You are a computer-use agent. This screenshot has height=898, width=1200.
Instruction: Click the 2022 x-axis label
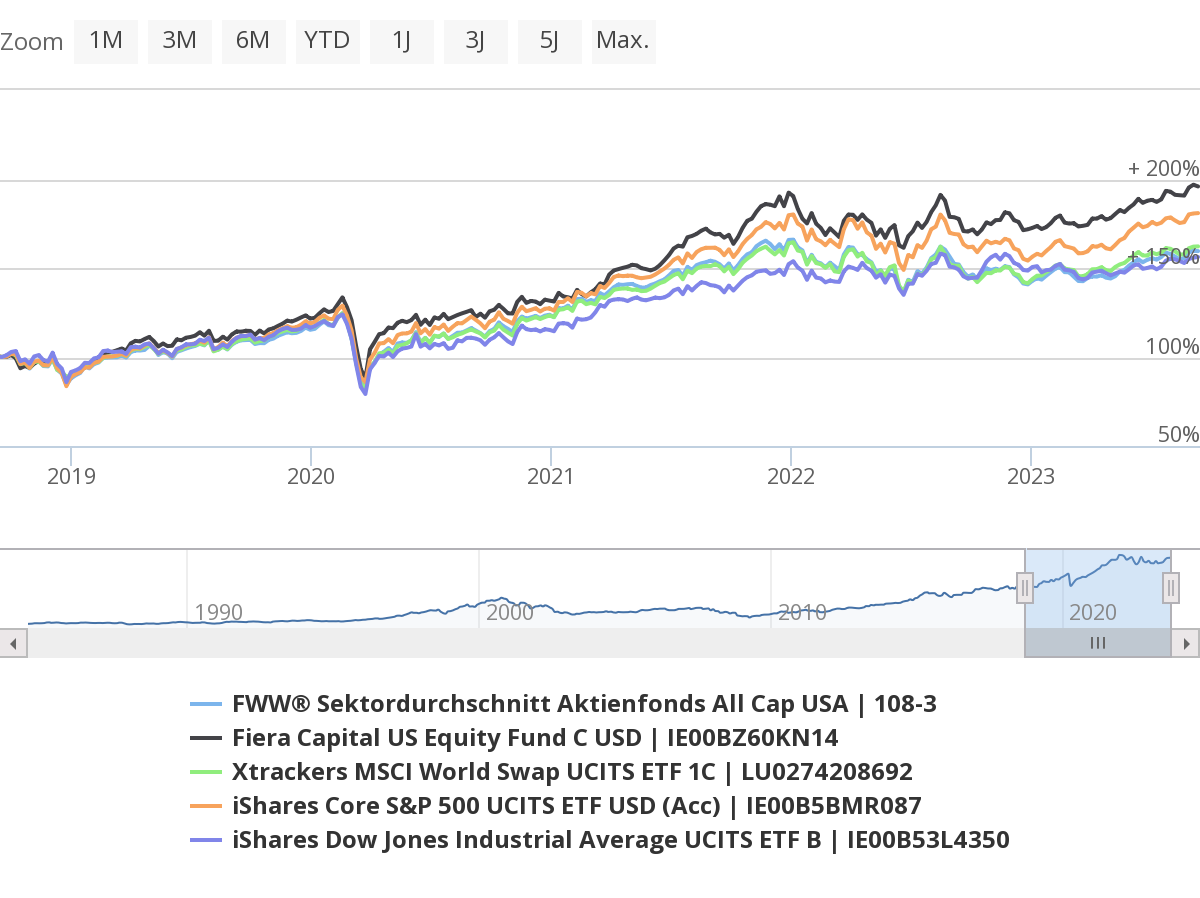(x=790, y=476)
